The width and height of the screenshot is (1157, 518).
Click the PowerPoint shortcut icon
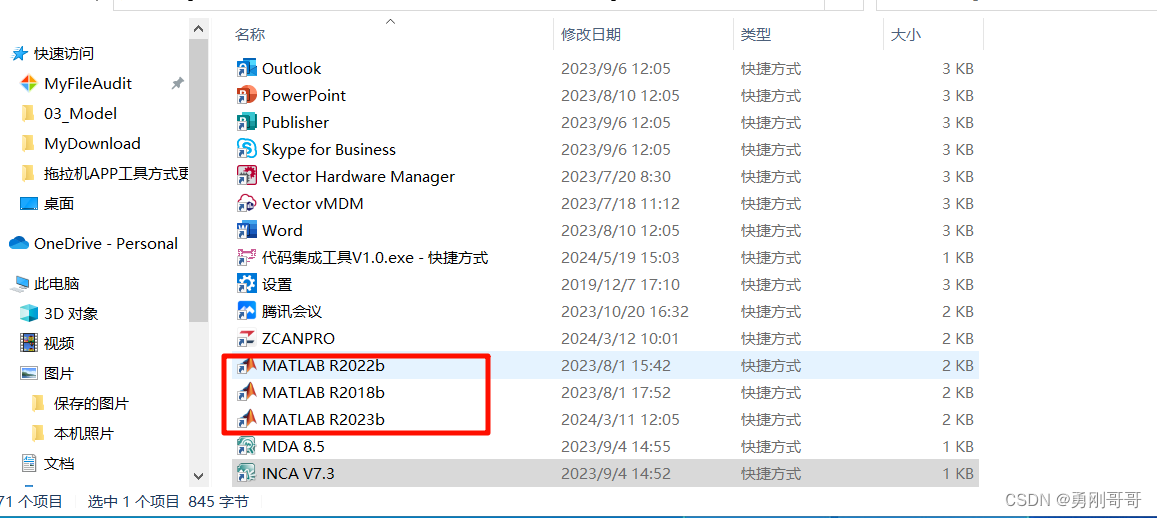tap(246, 95)
